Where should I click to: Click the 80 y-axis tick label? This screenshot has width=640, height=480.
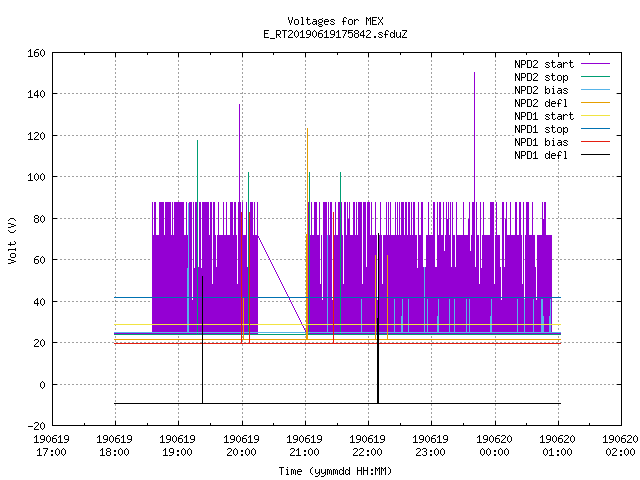pos(39,219)
